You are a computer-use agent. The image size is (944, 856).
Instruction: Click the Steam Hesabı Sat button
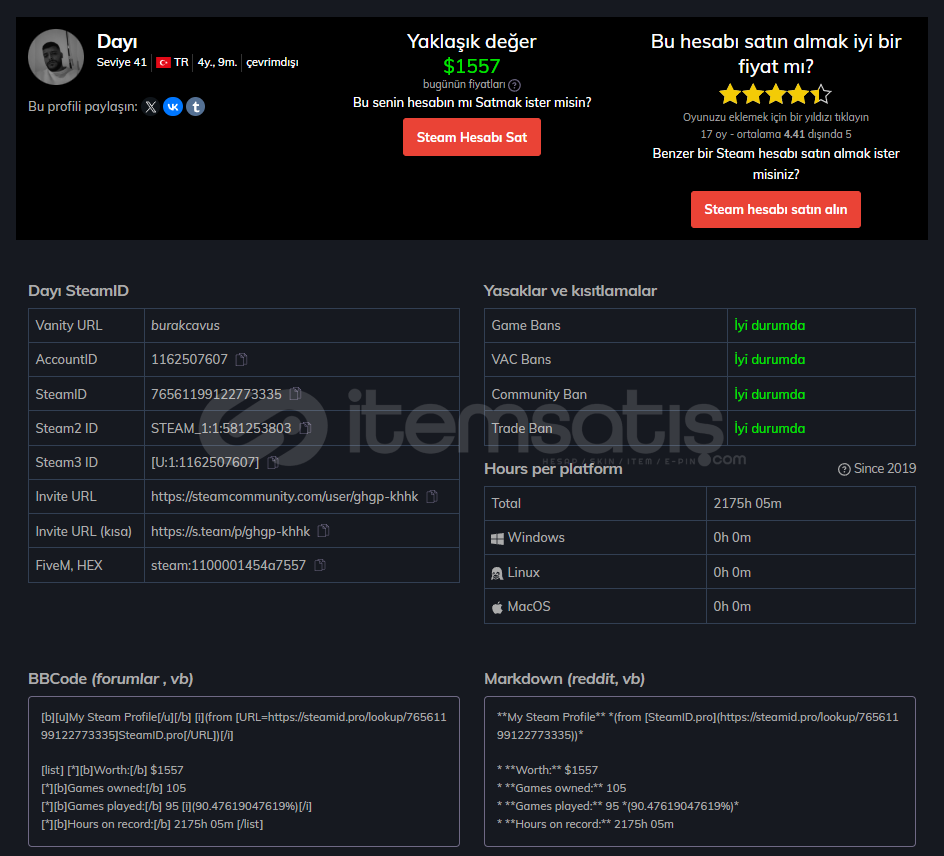[x=471, y=137]
